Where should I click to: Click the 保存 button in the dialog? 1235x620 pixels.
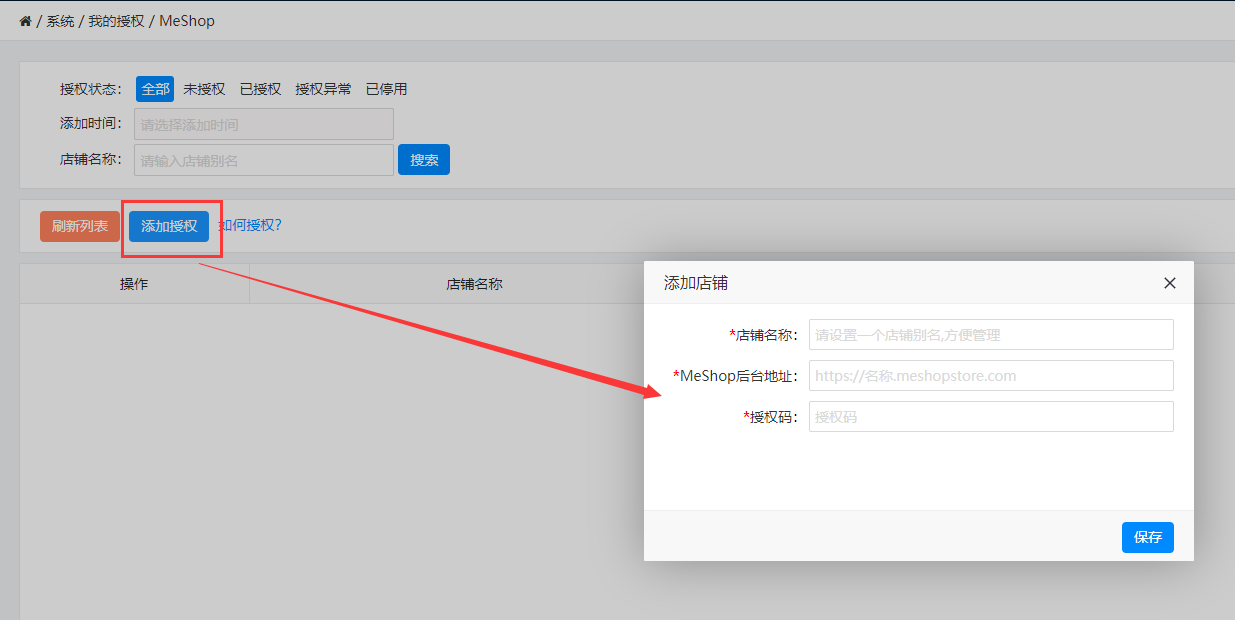(1148, 537)
